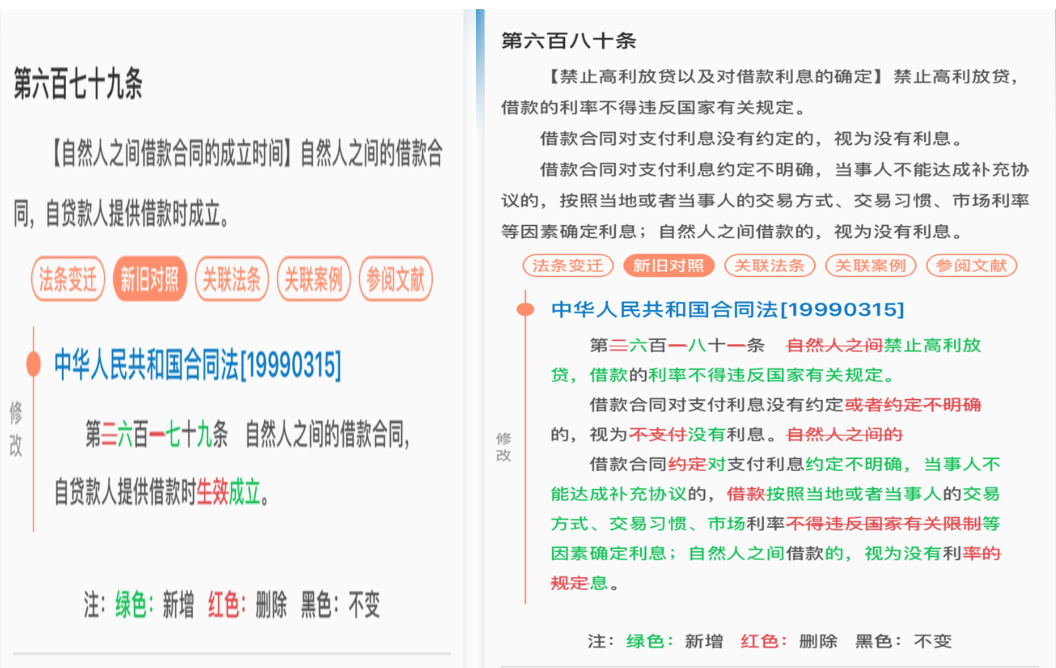Click the 第六百八十条 heading
Image resolution: width=1056 pixels, height=668 pixels.
coord(569,41)
